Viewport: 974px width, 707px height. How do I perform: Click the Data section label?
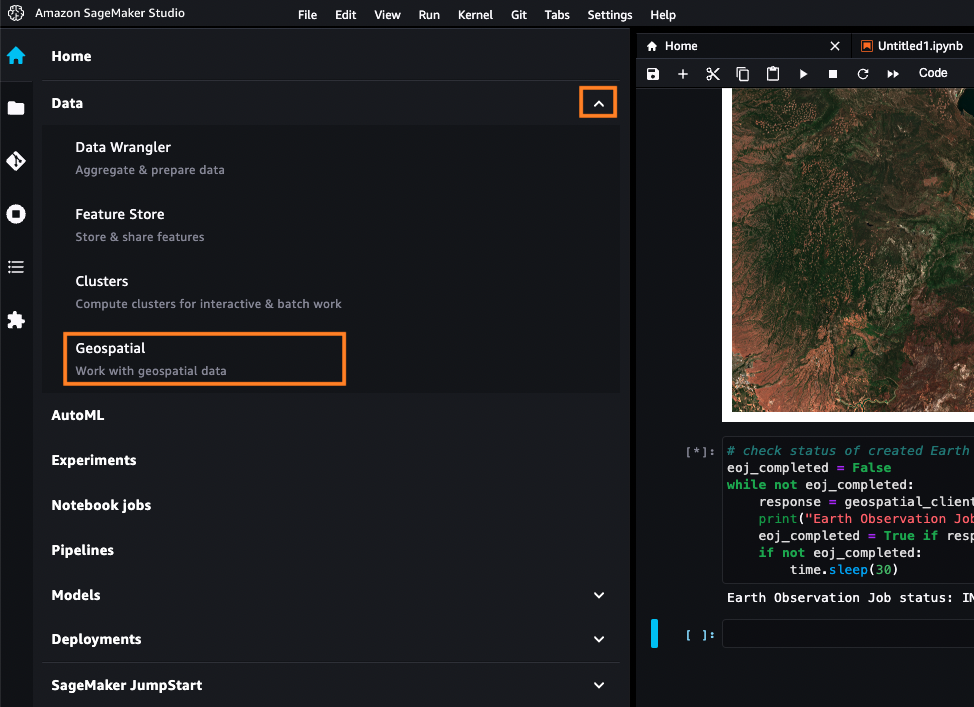tap(67, 103)
